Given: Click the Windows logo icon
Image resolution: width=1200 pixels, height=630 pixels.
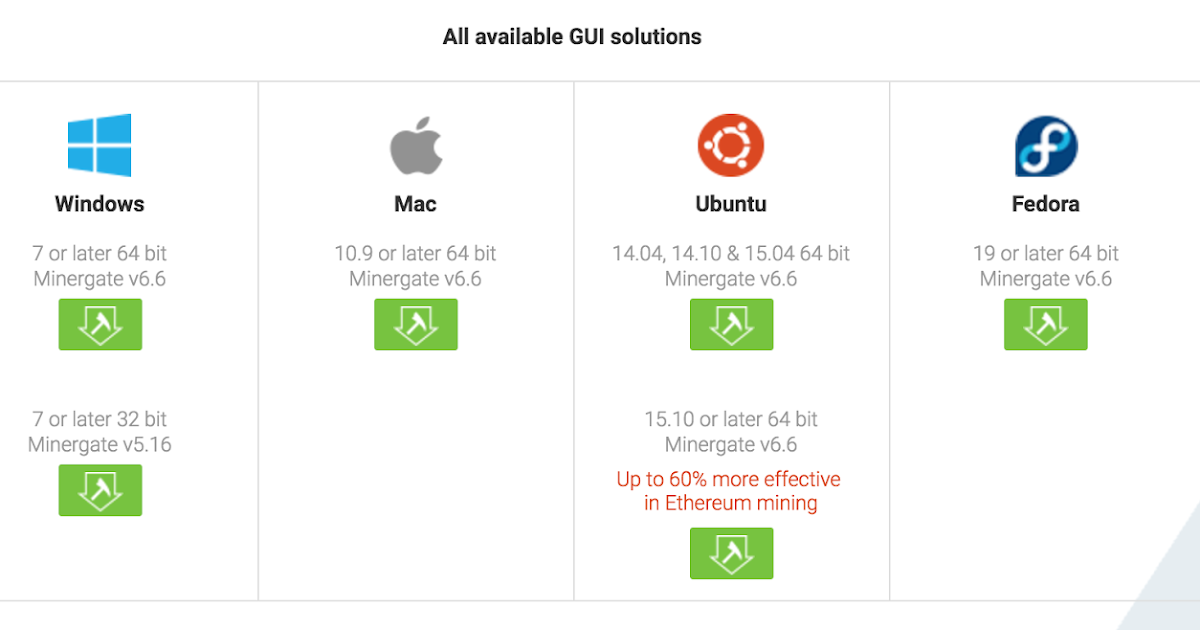Looking at the screenshot, I should [x=99, y=145].
